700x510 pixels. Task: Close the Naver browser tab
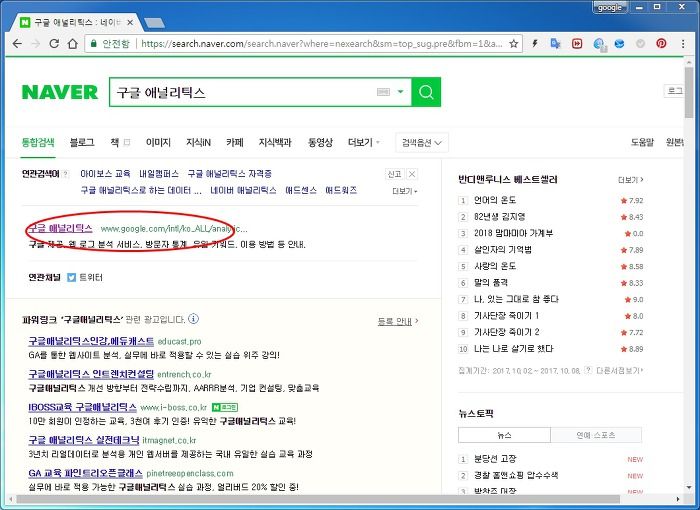click(x=130, y=22)
